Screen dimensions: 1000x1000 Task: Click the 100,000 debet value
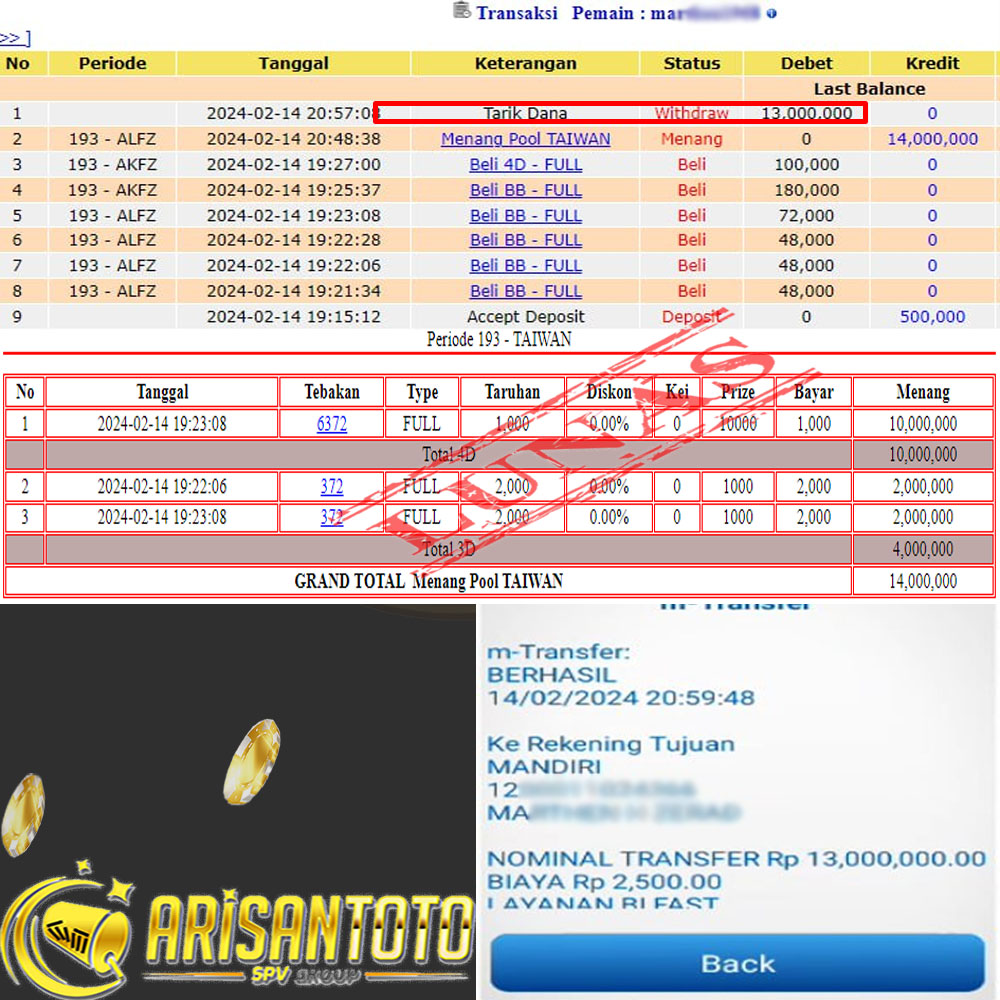pyautogui.click(x=806, y=164)
